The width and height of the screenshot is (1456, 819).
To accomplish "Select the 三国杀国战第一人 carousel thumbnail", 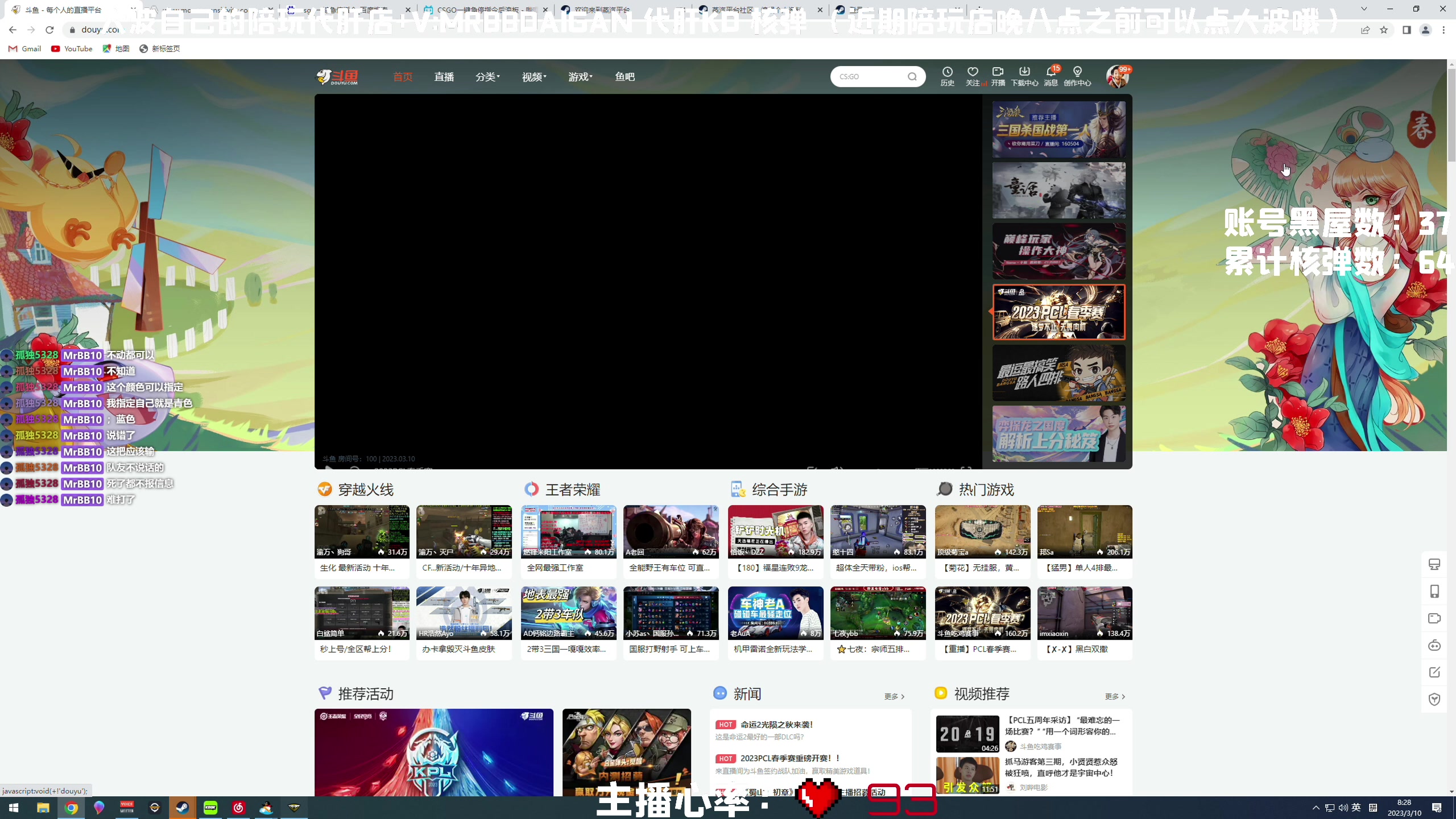I will coord(1059,130).
